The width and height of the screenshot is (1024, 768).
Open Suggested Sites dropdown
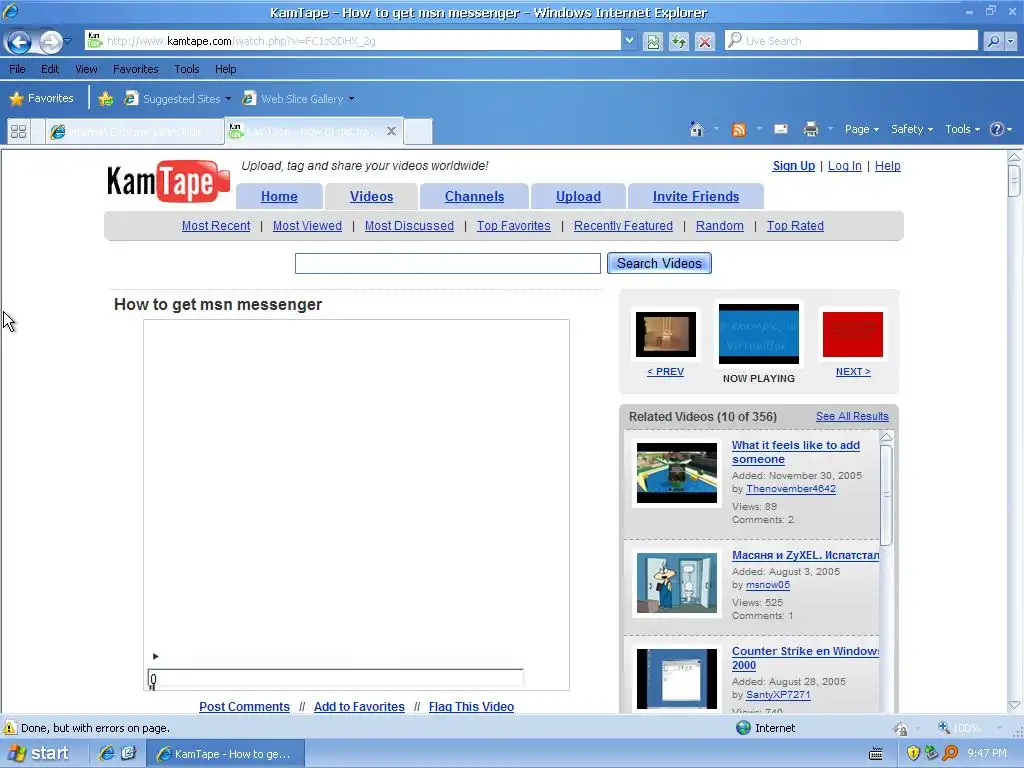tap(178, 99)
